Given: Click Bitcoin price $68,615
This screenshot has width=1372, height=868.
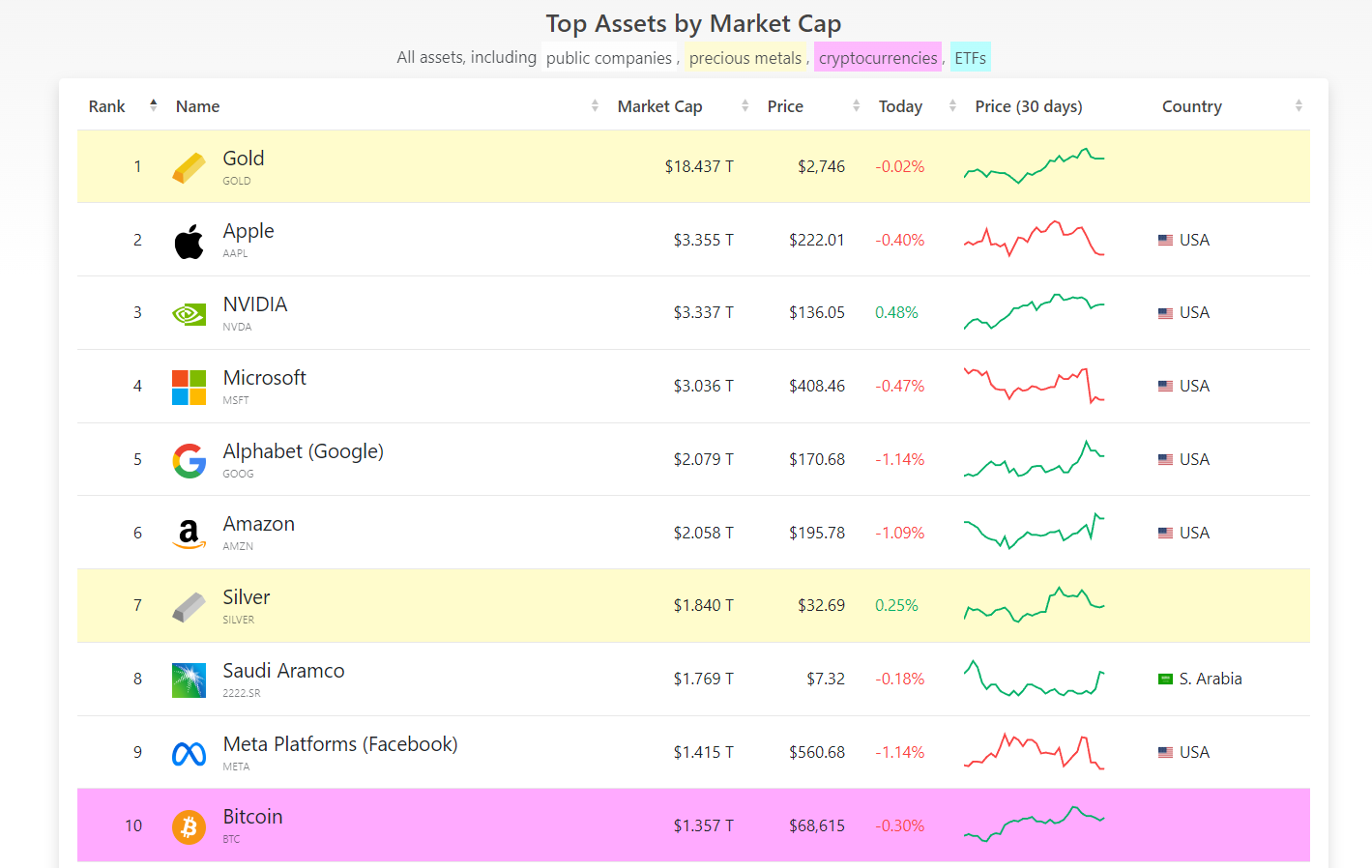Looking at the screenshot, I should click(817, 825).
